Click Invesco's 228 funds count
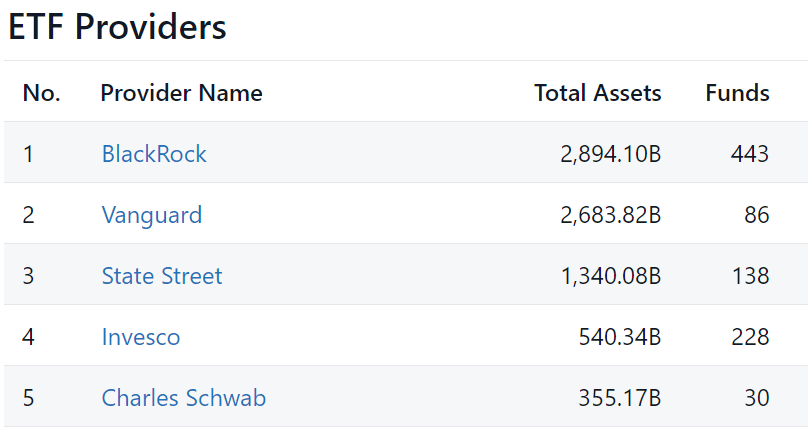The width and height of the screenshot is (808, 433). (x=750, y=337)
